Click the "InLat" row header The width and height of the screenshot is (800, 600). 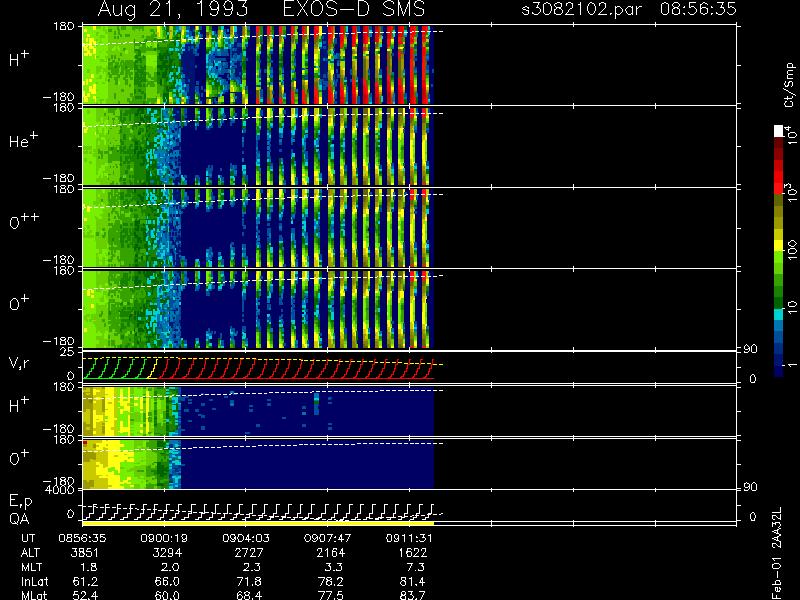point(34,581)
